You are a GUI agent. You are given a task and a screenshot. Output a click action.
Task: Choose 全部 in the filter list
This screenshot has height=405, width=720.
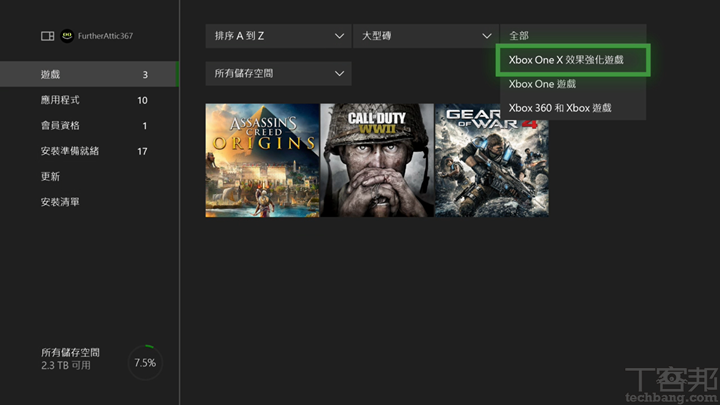click(x=573, y=35)
